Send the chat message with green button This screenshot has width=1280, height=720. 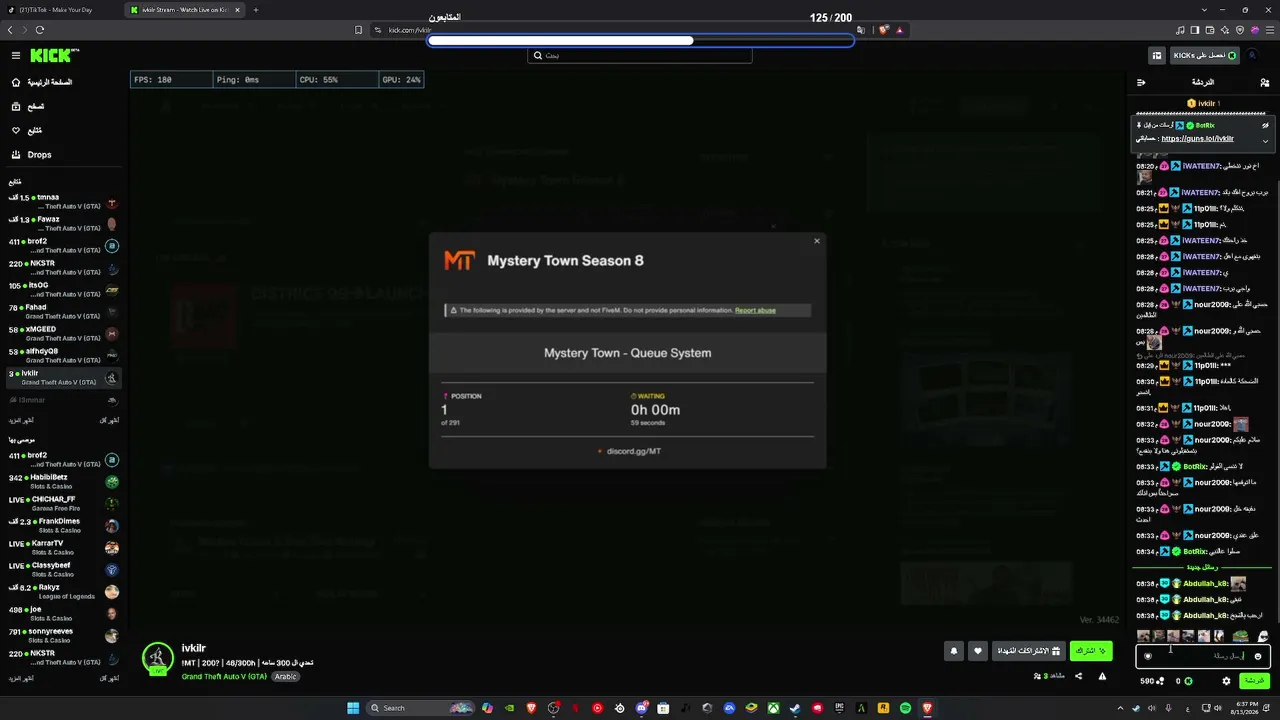coord(1255,681)
